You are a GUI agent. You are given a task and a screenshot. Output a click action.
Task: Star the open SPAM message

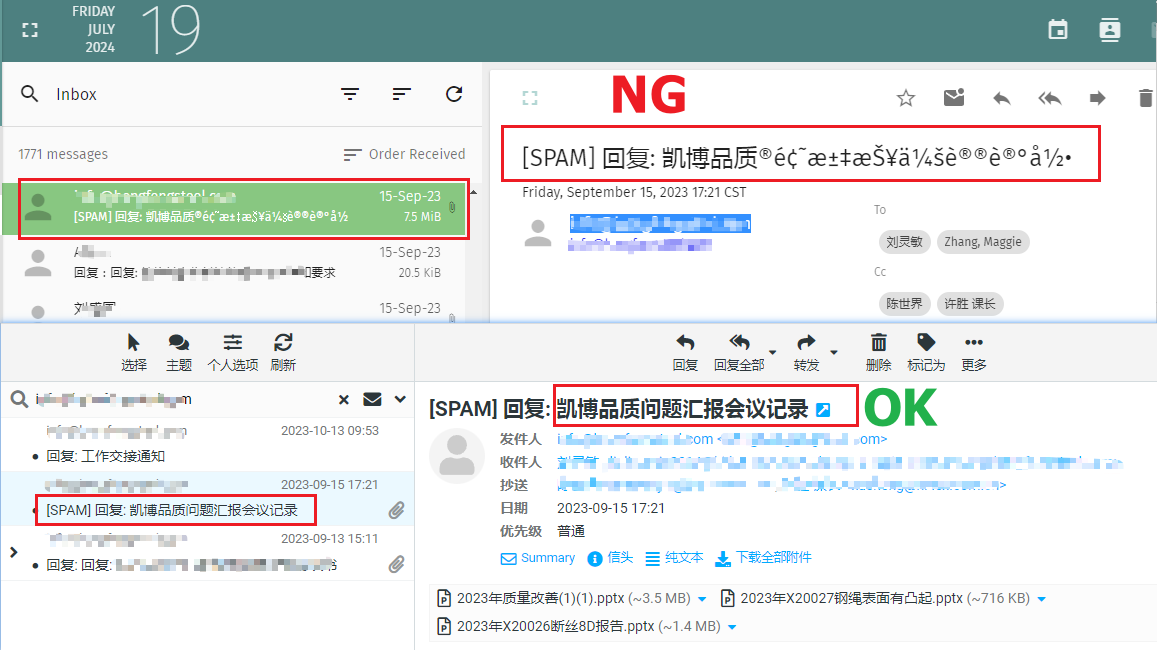pyautogui.click(x=906, y=98)
